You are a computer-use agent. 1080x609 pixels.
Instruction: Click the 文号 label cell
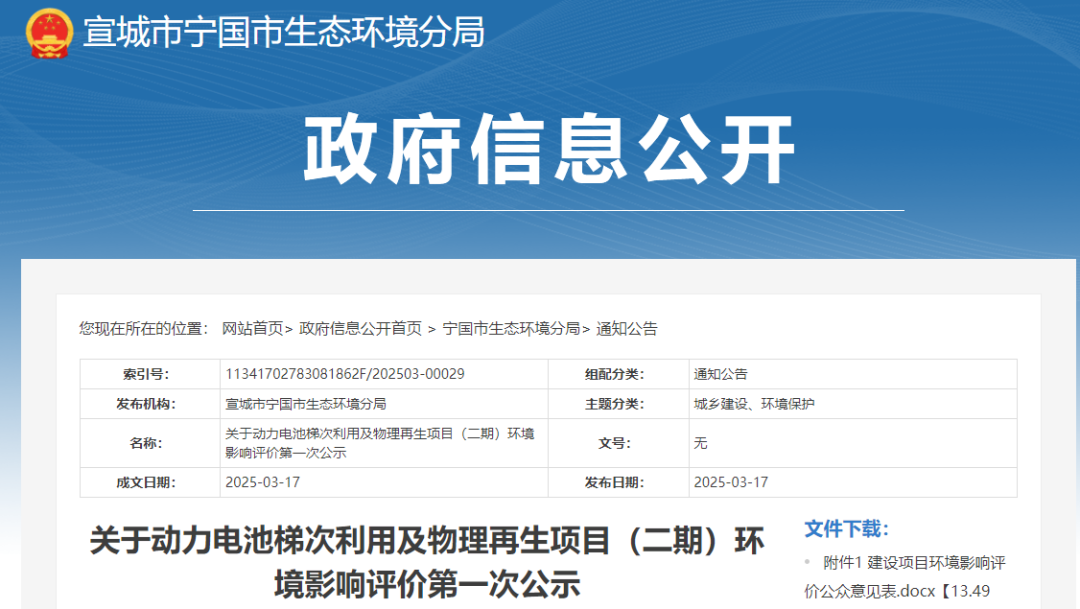pos(619,443)
